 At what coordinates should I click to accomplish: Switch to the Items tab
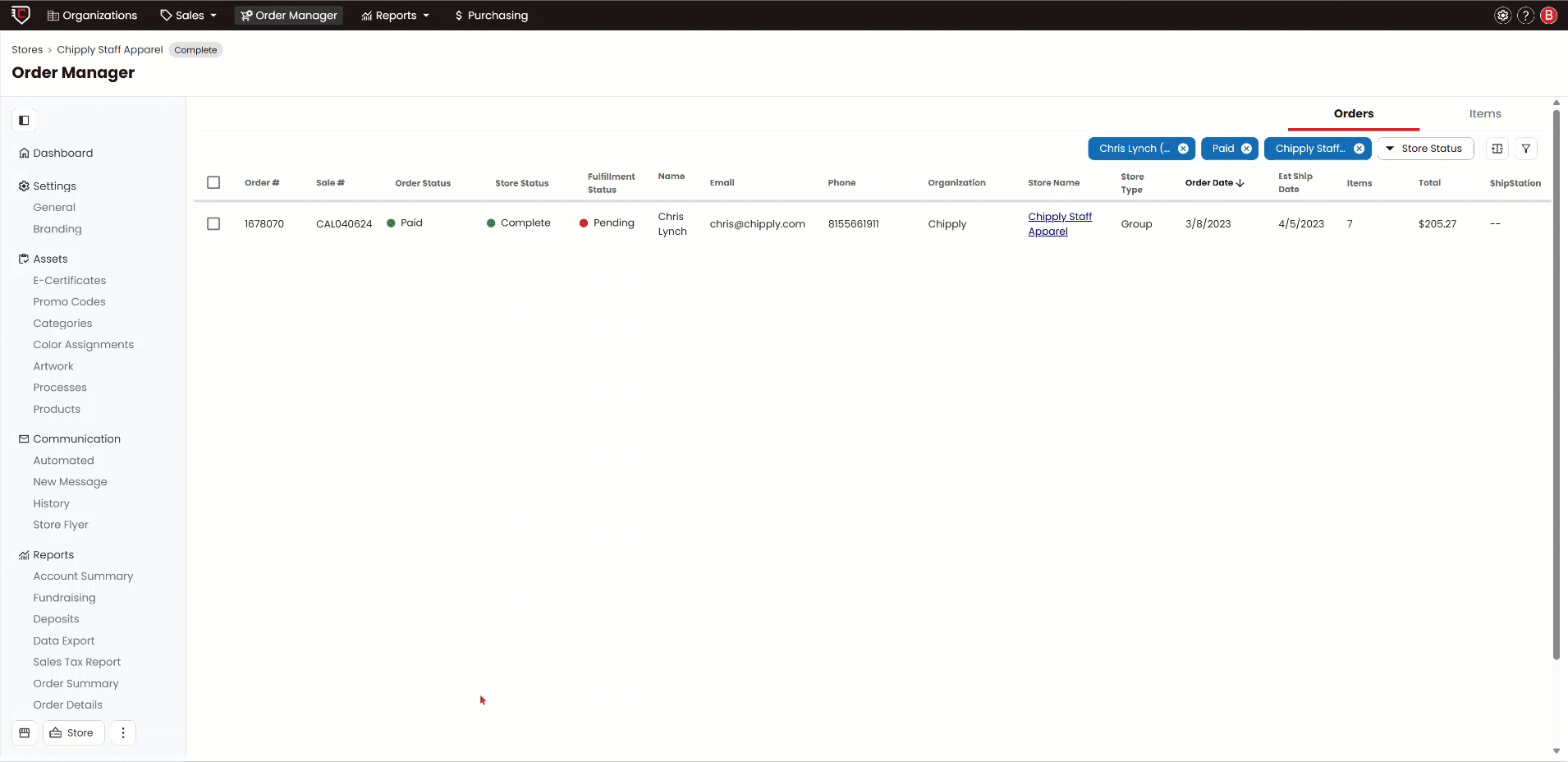tap(1484, 114)
